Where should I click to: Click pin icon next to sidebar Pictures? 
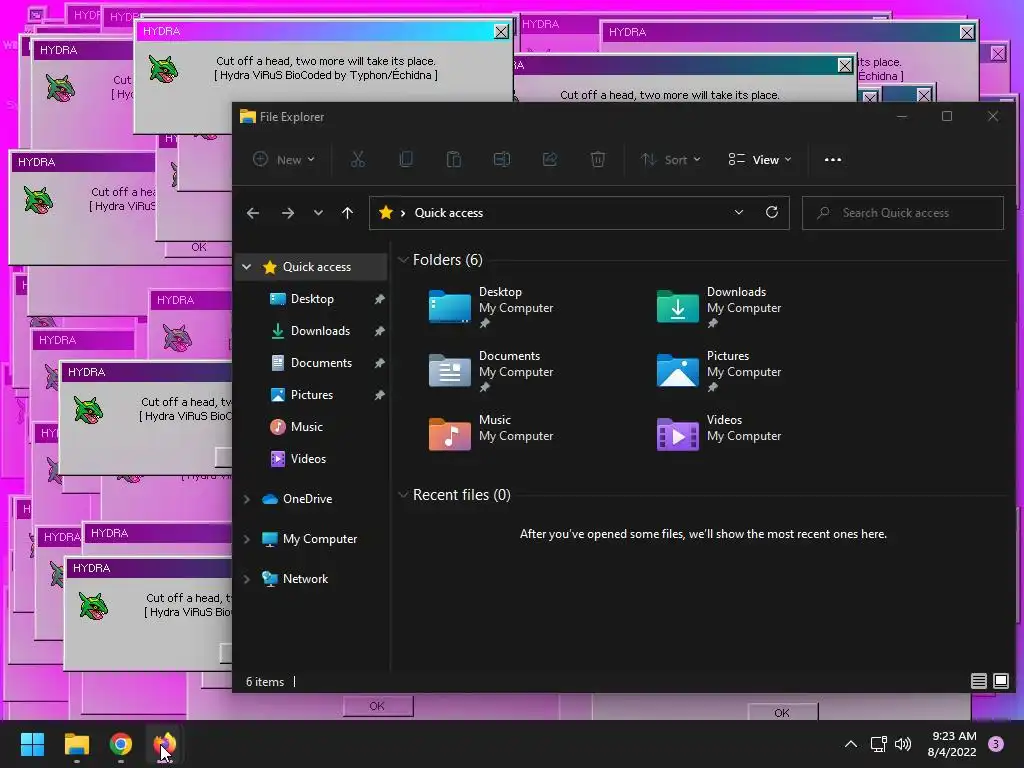click(x=379, y=395)
